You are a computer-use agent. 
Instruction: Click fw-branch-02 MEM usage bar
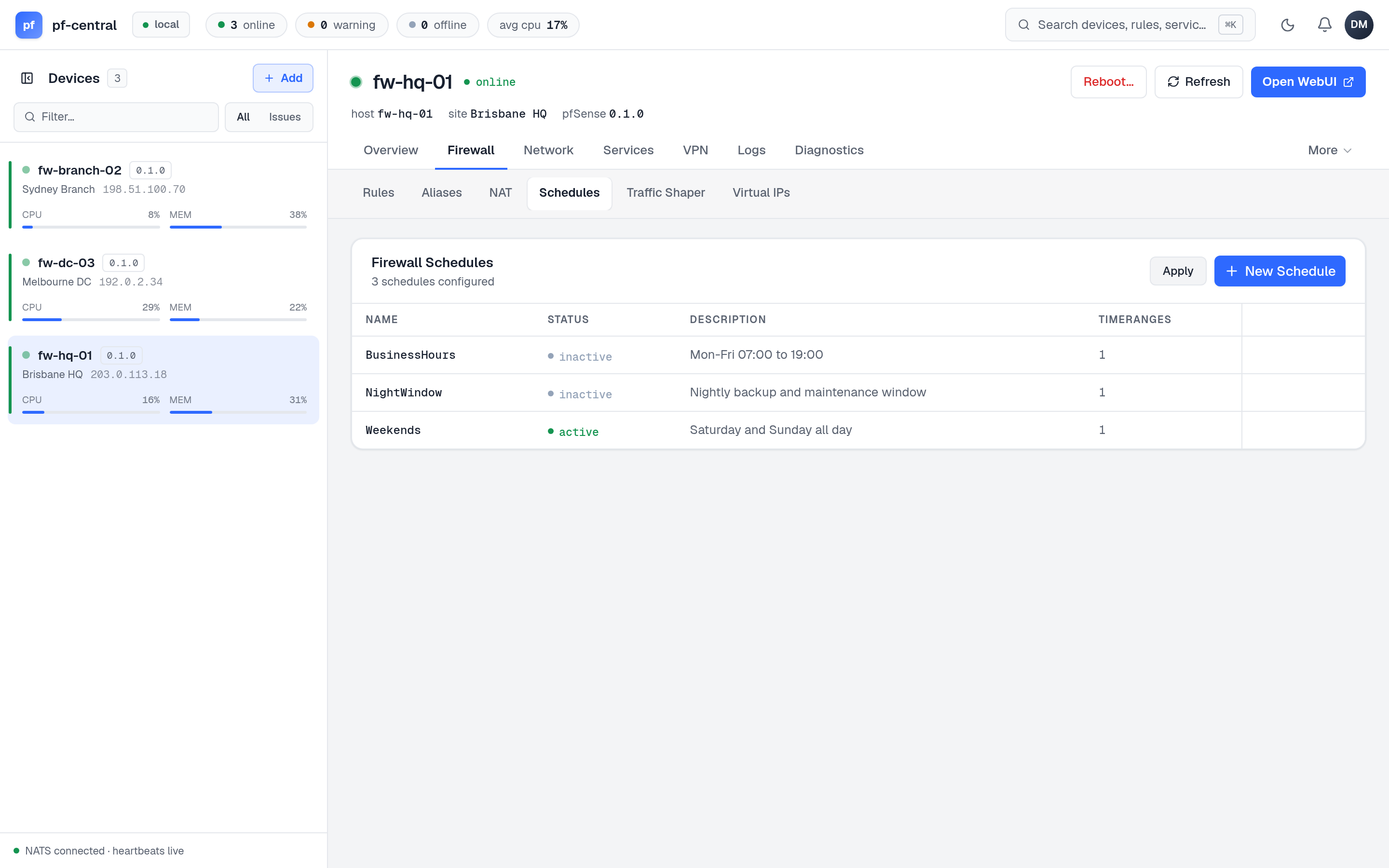pyautogui.click(x=238, y=227)
